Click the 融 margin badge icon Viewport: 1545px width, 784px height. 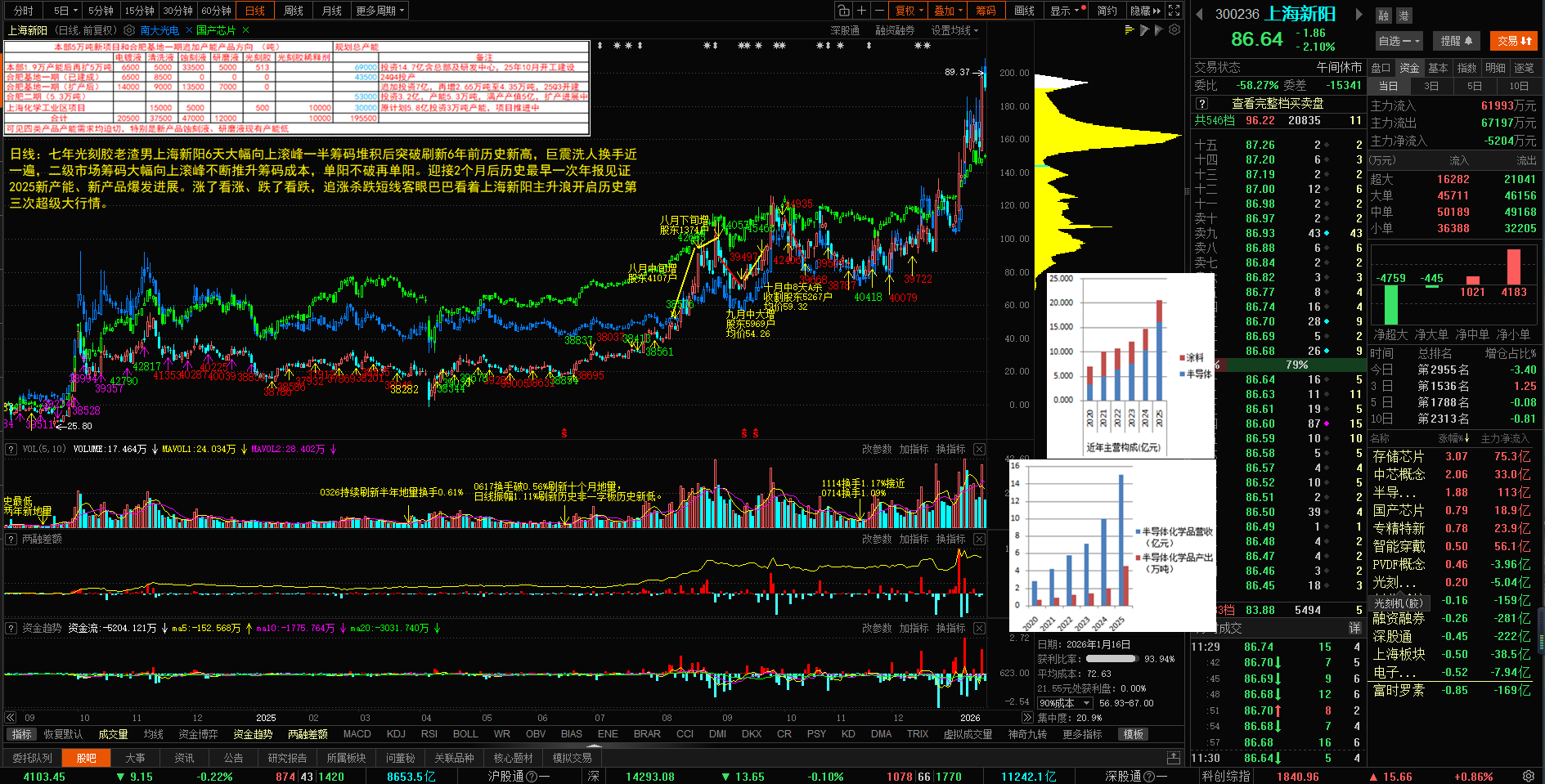tap(1383, 16)
